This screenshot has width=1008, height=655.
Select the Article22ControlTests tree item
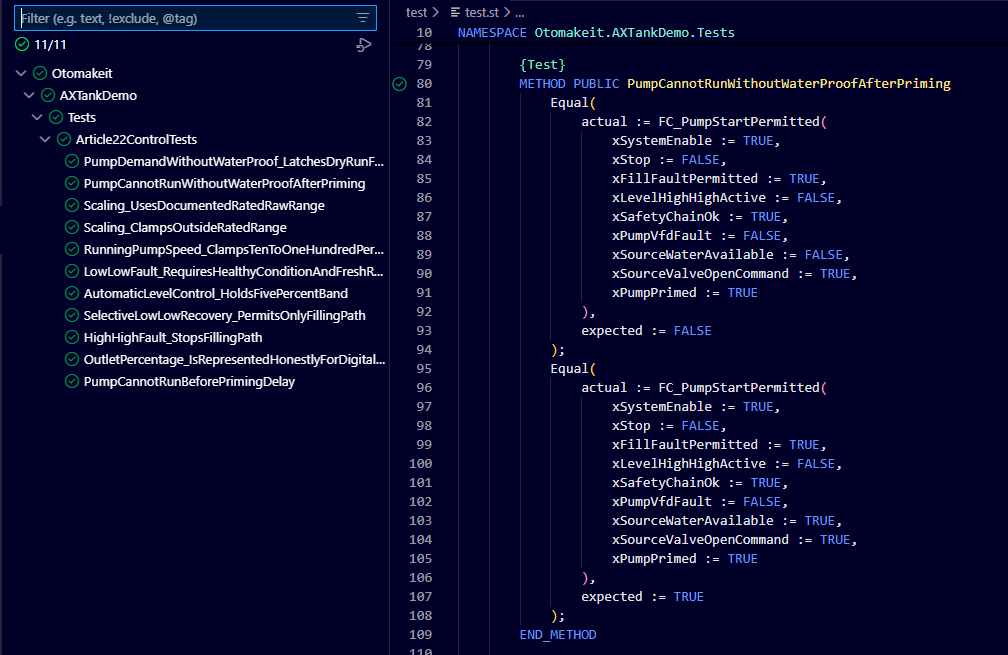(136, 139)
